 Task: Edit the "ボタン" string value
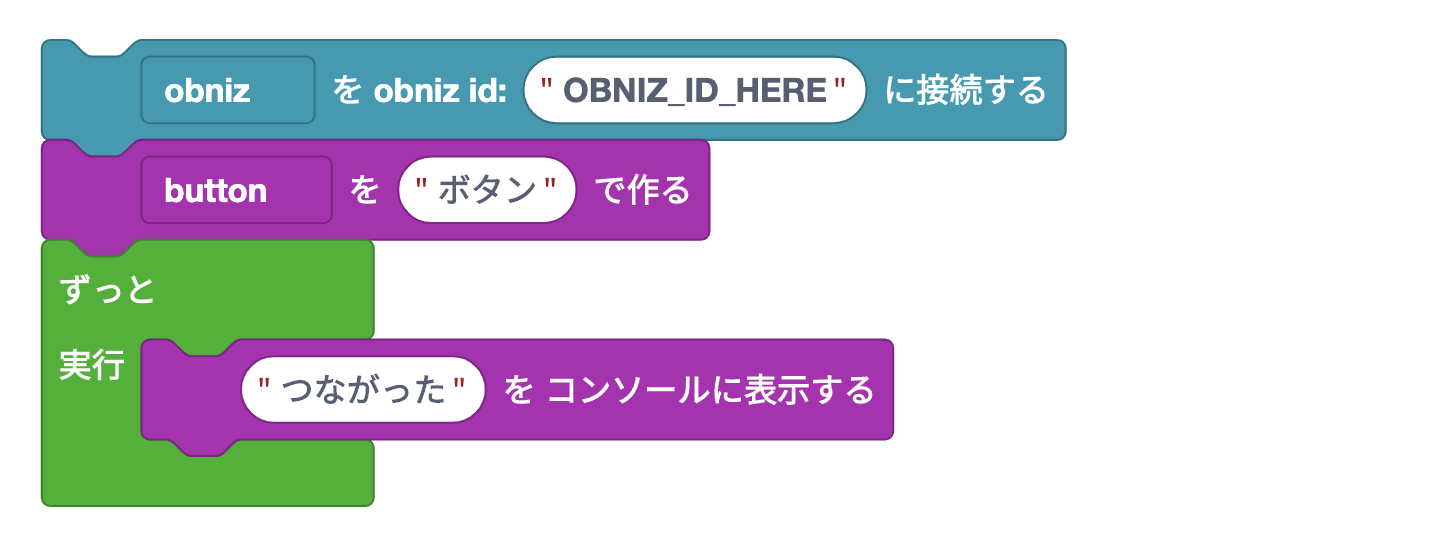coord(487,190)
